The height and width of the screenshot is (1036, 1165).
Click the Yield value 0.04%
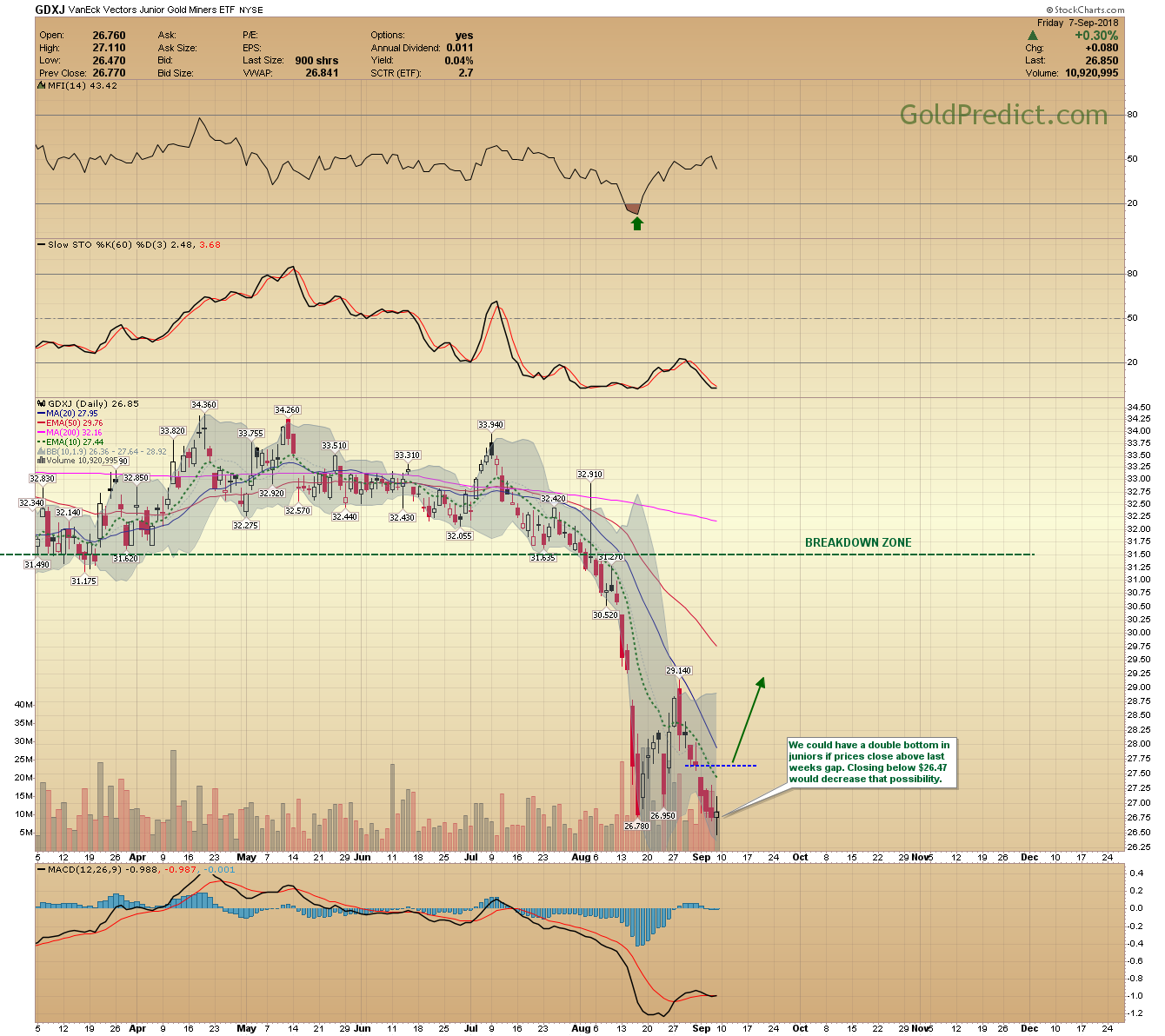click(x=458, y=61)
